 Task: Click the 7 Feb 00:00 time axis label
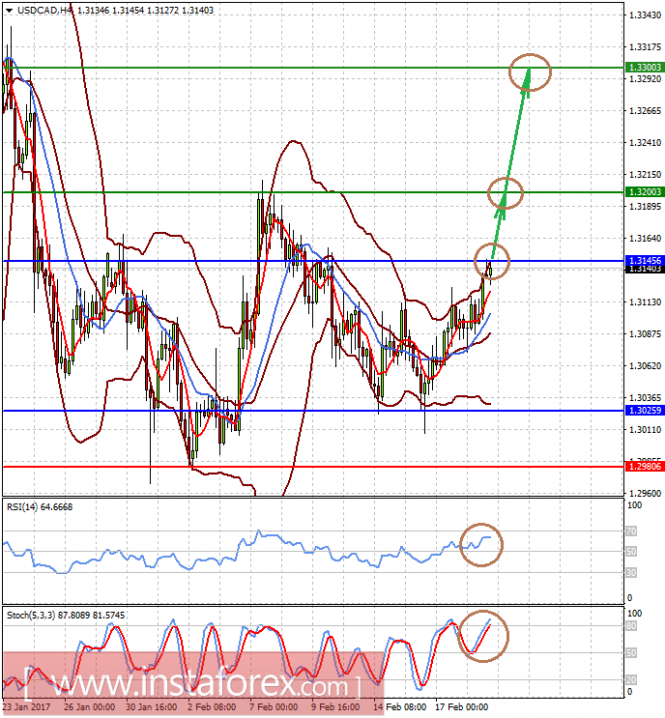pyautogui.click(x=273, y=707)
